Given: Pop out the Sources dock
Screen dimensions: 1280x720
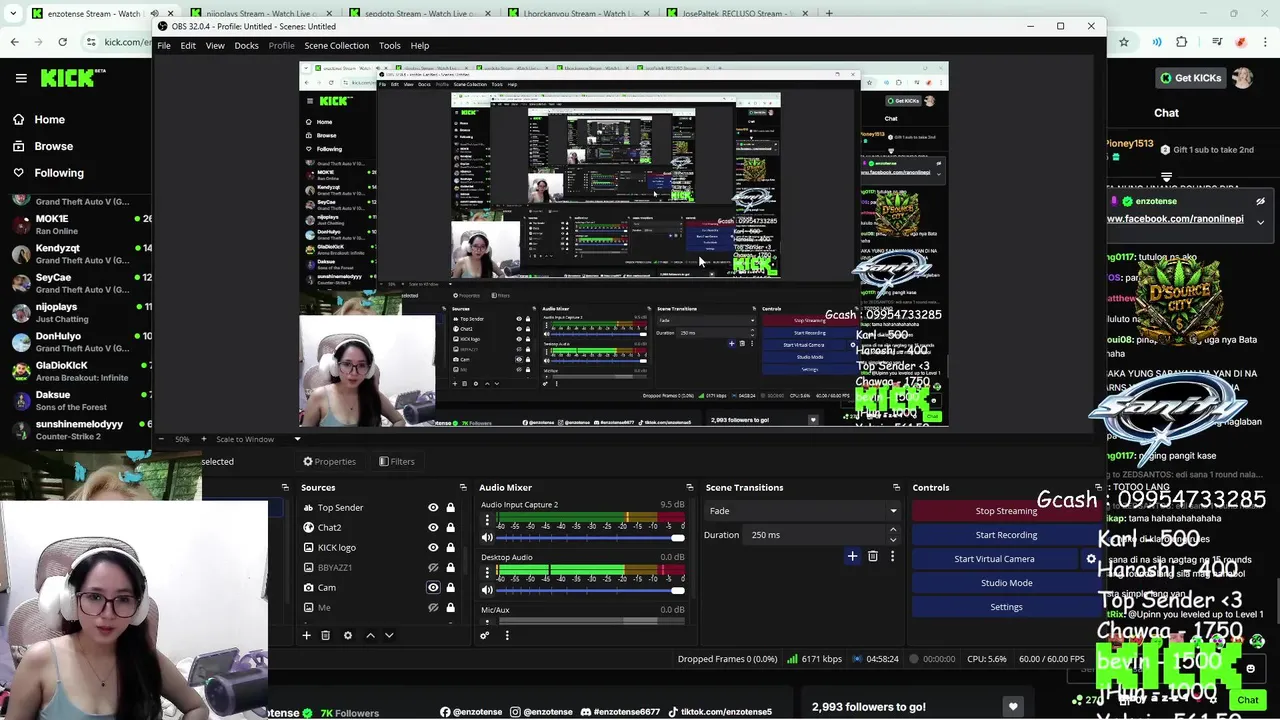Looking at the screenshot, I should [463, 487].
